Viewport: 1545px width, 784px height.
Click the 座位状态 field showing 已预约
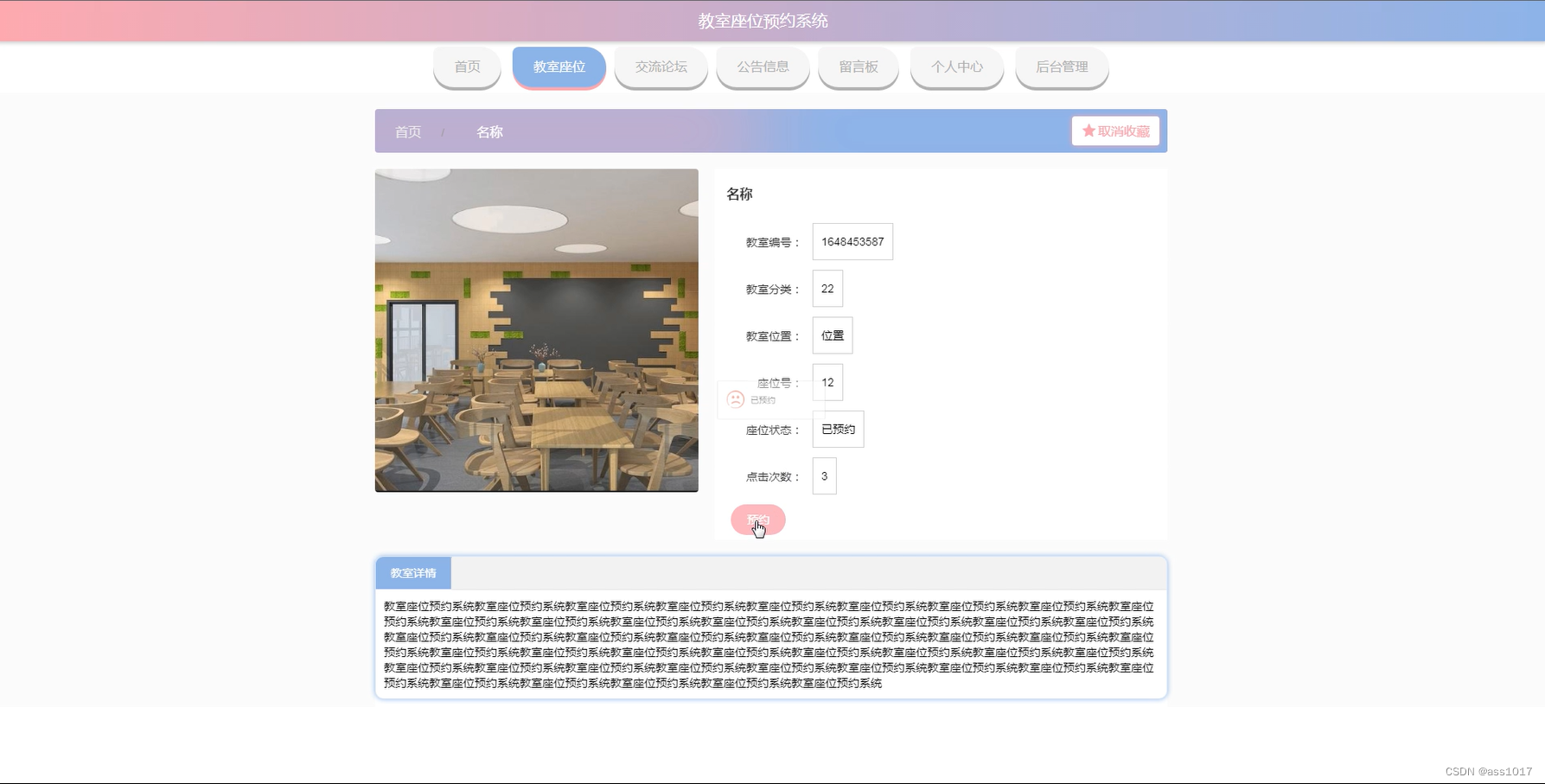pos(837,429)
